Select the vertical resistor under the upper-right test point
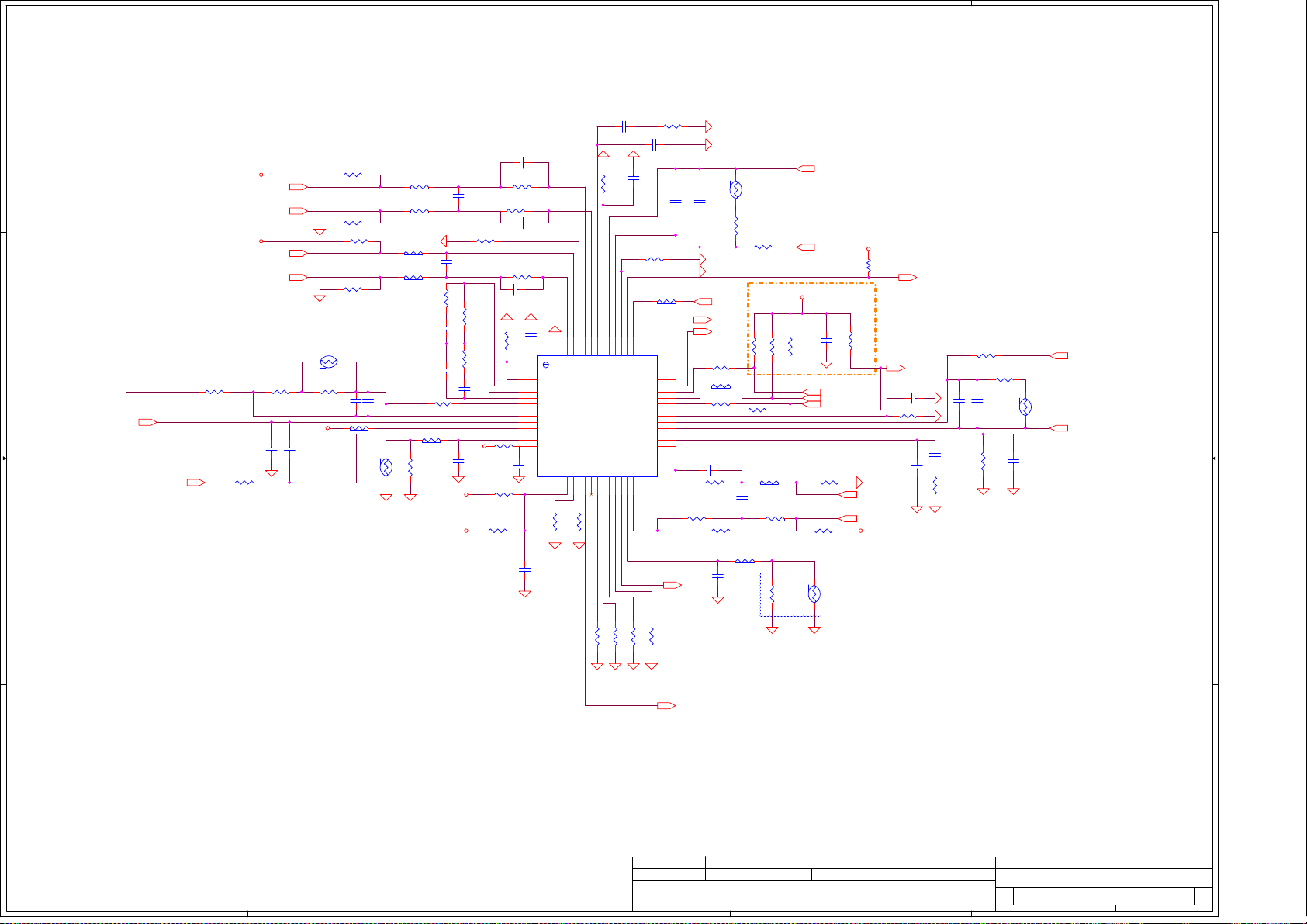This screenshot has height=924, width=1307. tap(868, 265)
